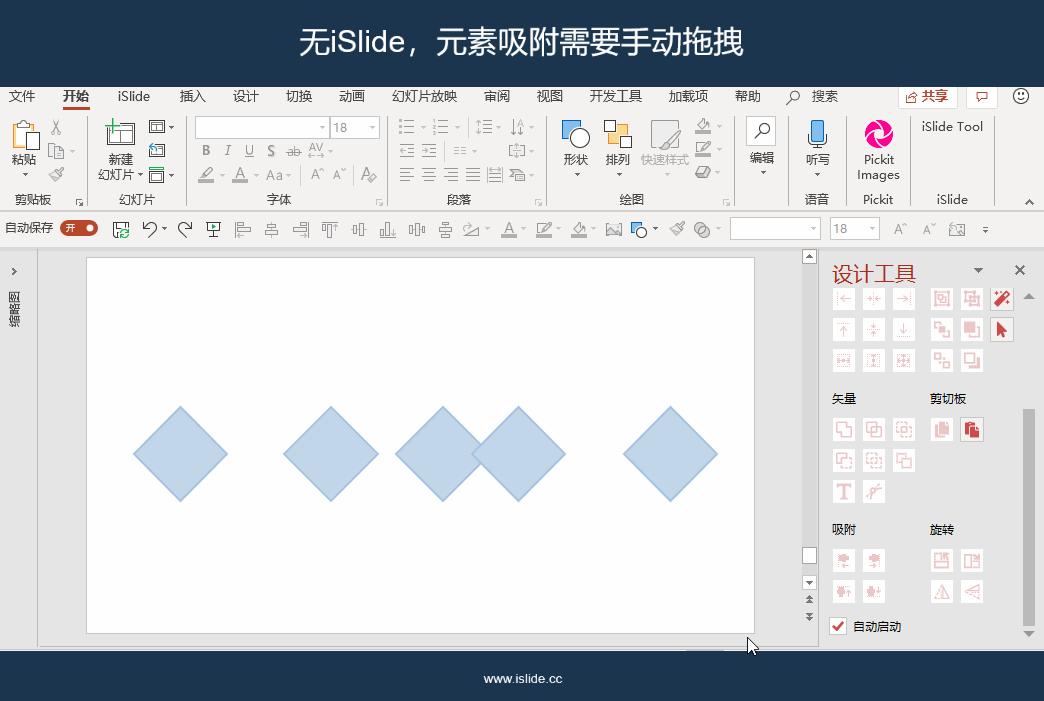This screenshot has height=701, width=1044.
Task: Click the text highlight color icon
Action: pos(206,174)
